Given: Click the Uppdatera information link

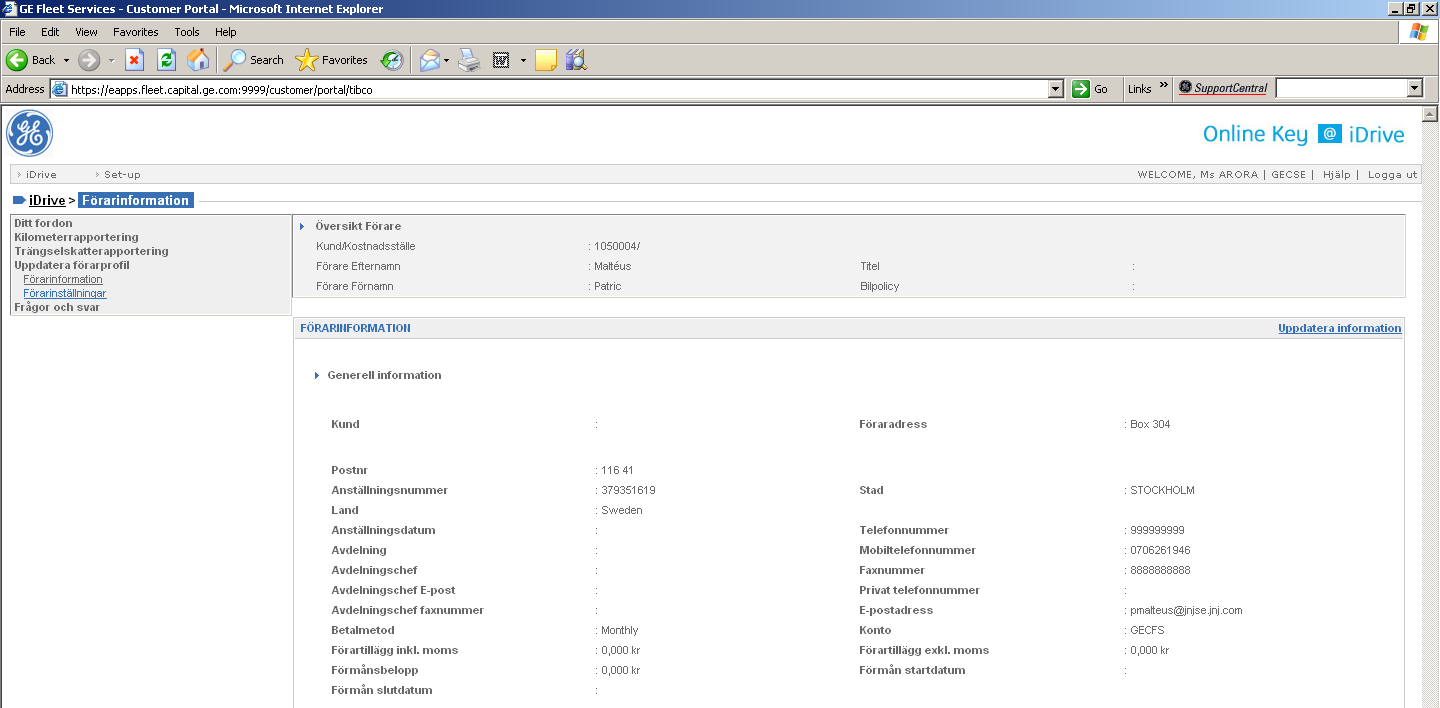Looking at the screenshot, I should 1339,328.
